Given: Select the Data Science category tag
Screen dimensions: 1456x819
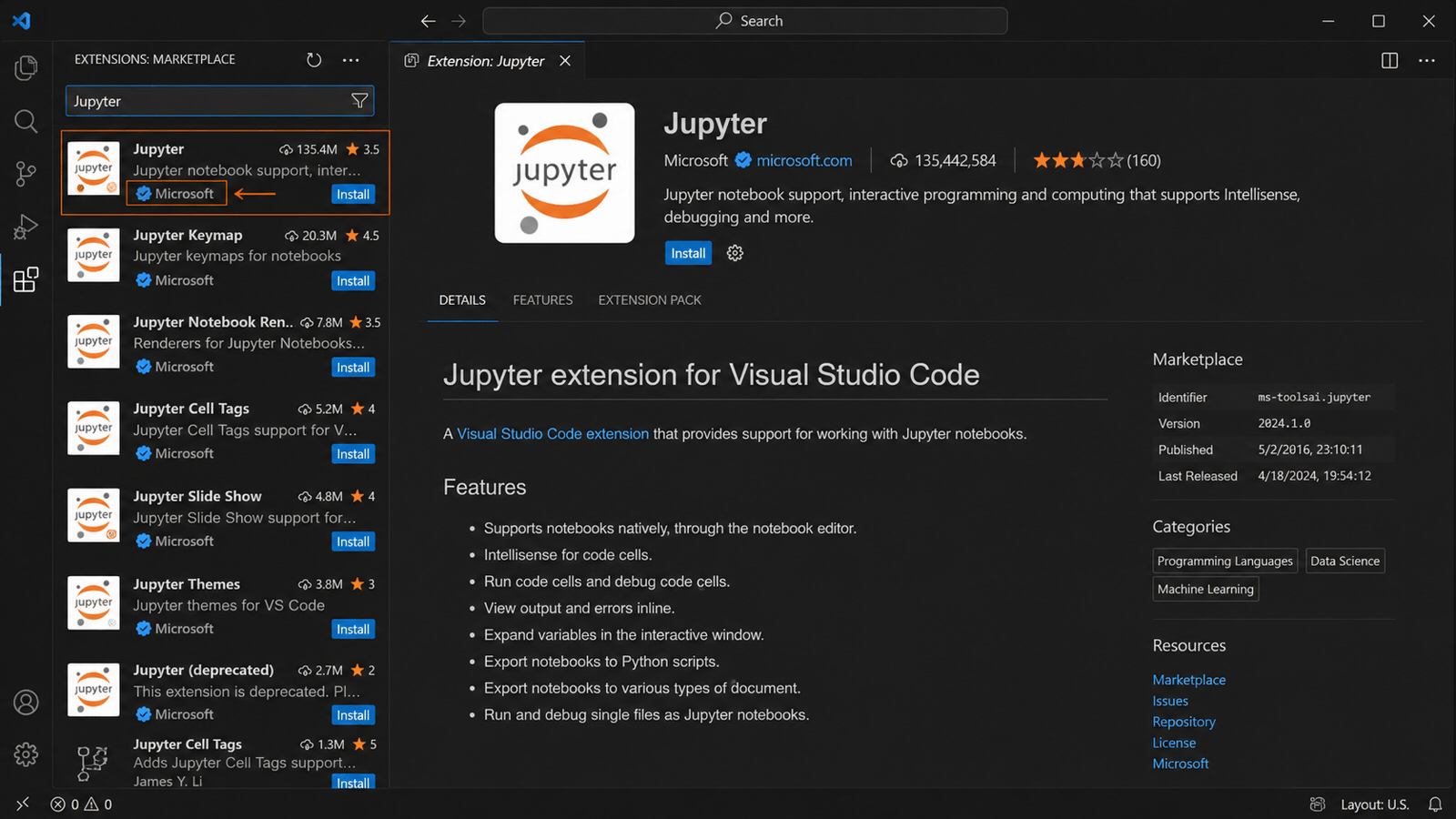Looking at the screenshot, I should pos(1345,561).
